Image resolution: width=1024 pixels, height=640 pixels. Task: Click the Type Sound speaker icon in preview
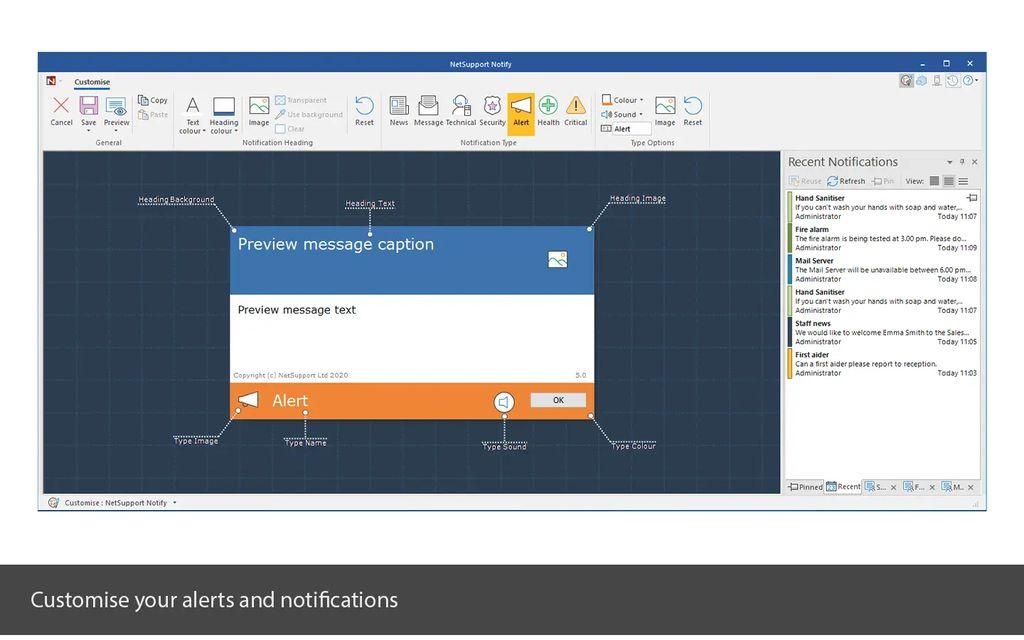pos(504,402)
